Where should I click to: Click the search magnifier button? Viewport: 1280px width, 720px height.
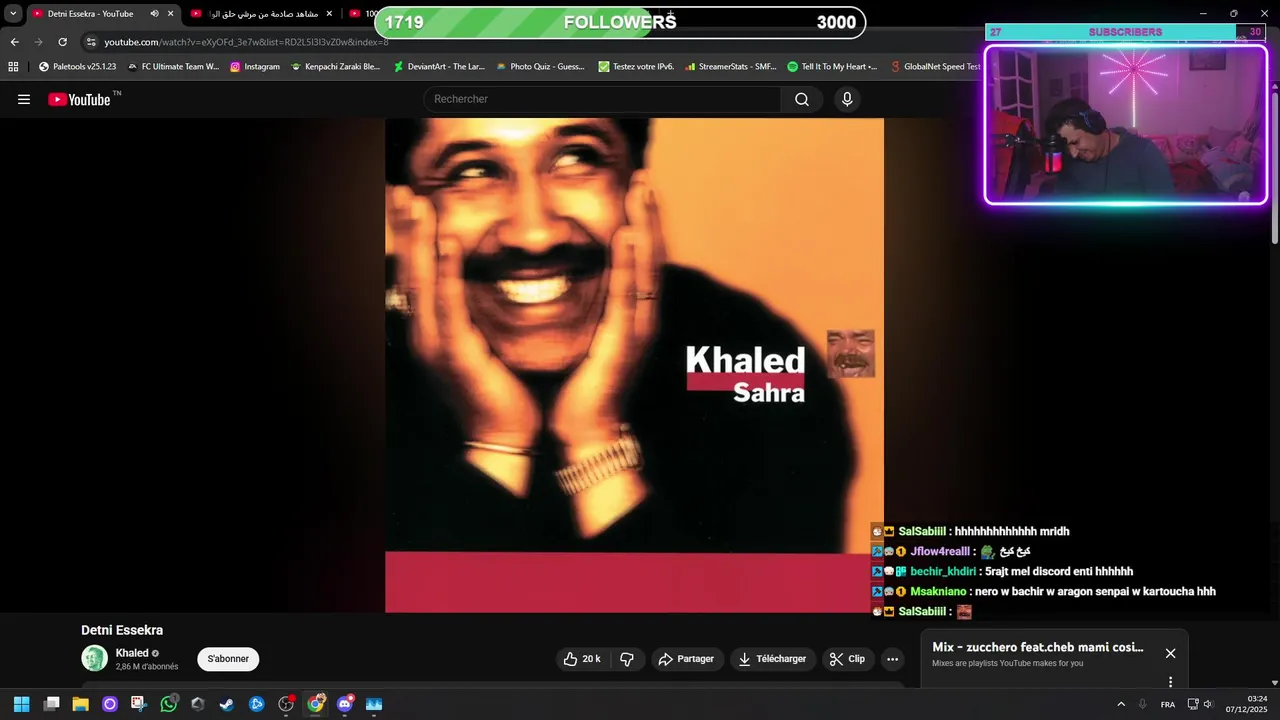[x=802, y=99]
